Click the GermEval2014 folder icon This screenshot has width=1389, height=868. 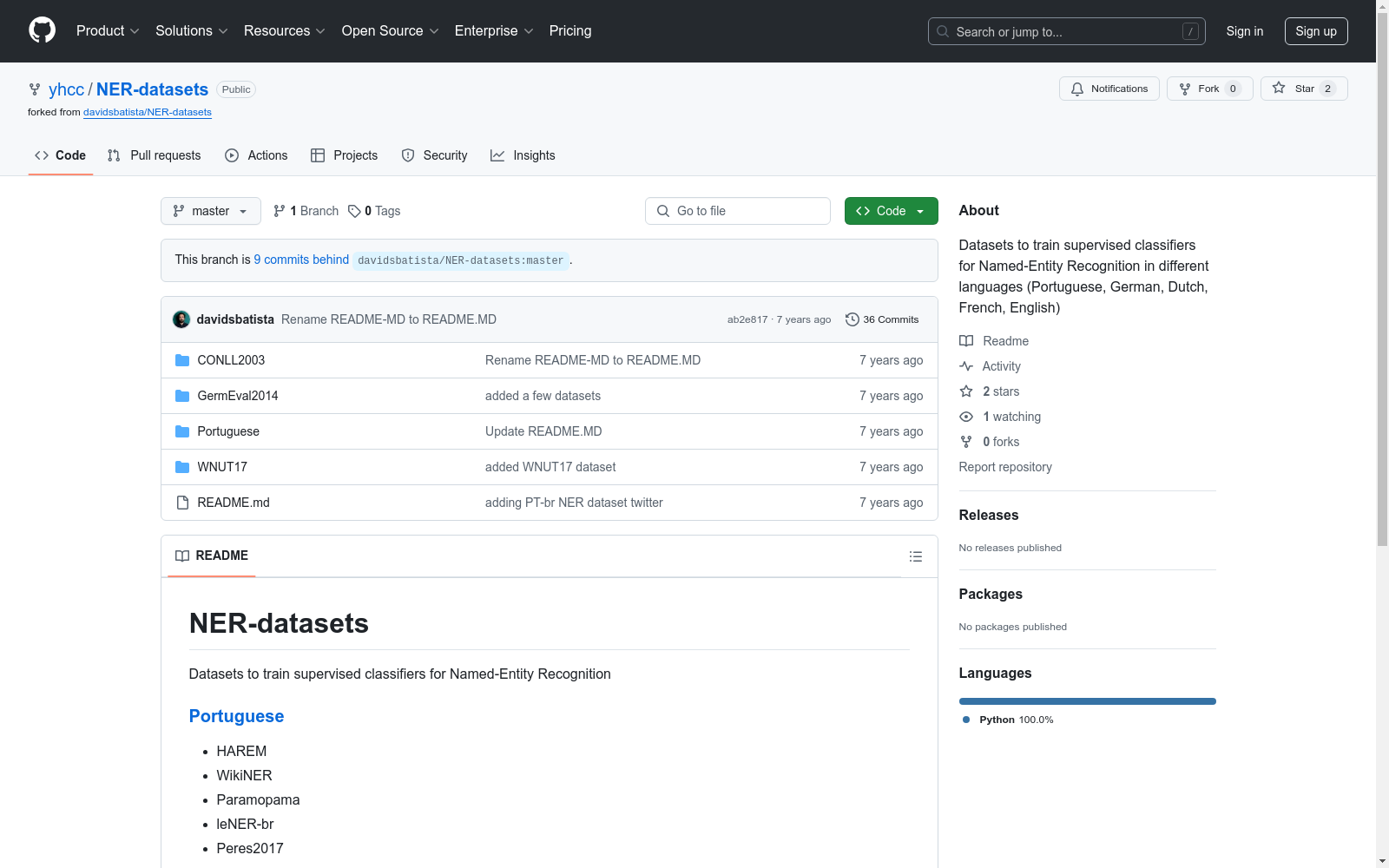pyautogui.click(x=182, y=396)
